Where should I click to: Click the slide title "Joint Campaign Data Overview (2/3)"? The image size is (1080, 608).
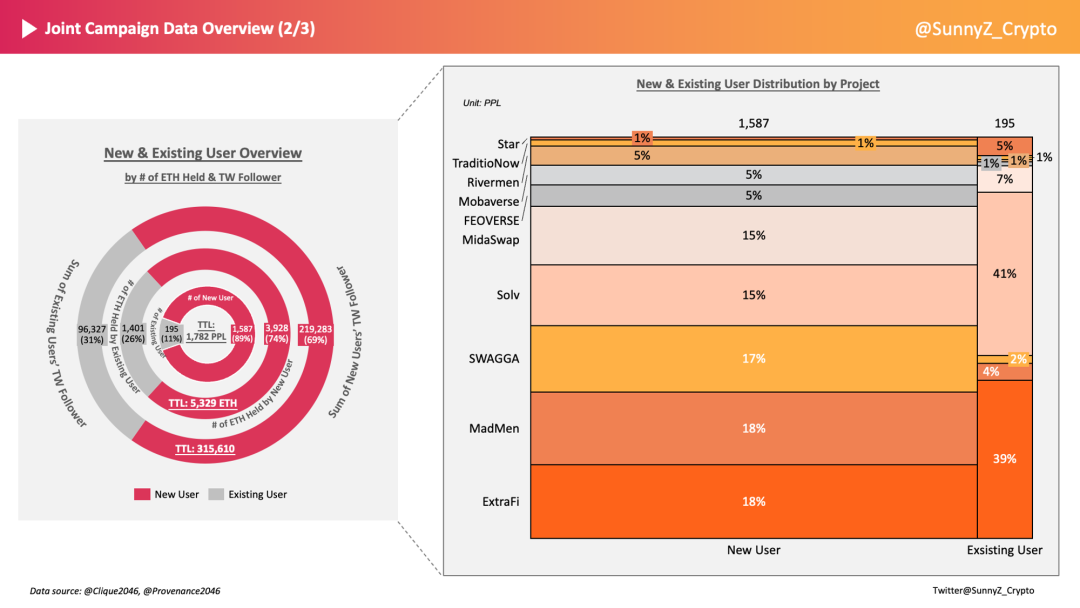(180, 28)
